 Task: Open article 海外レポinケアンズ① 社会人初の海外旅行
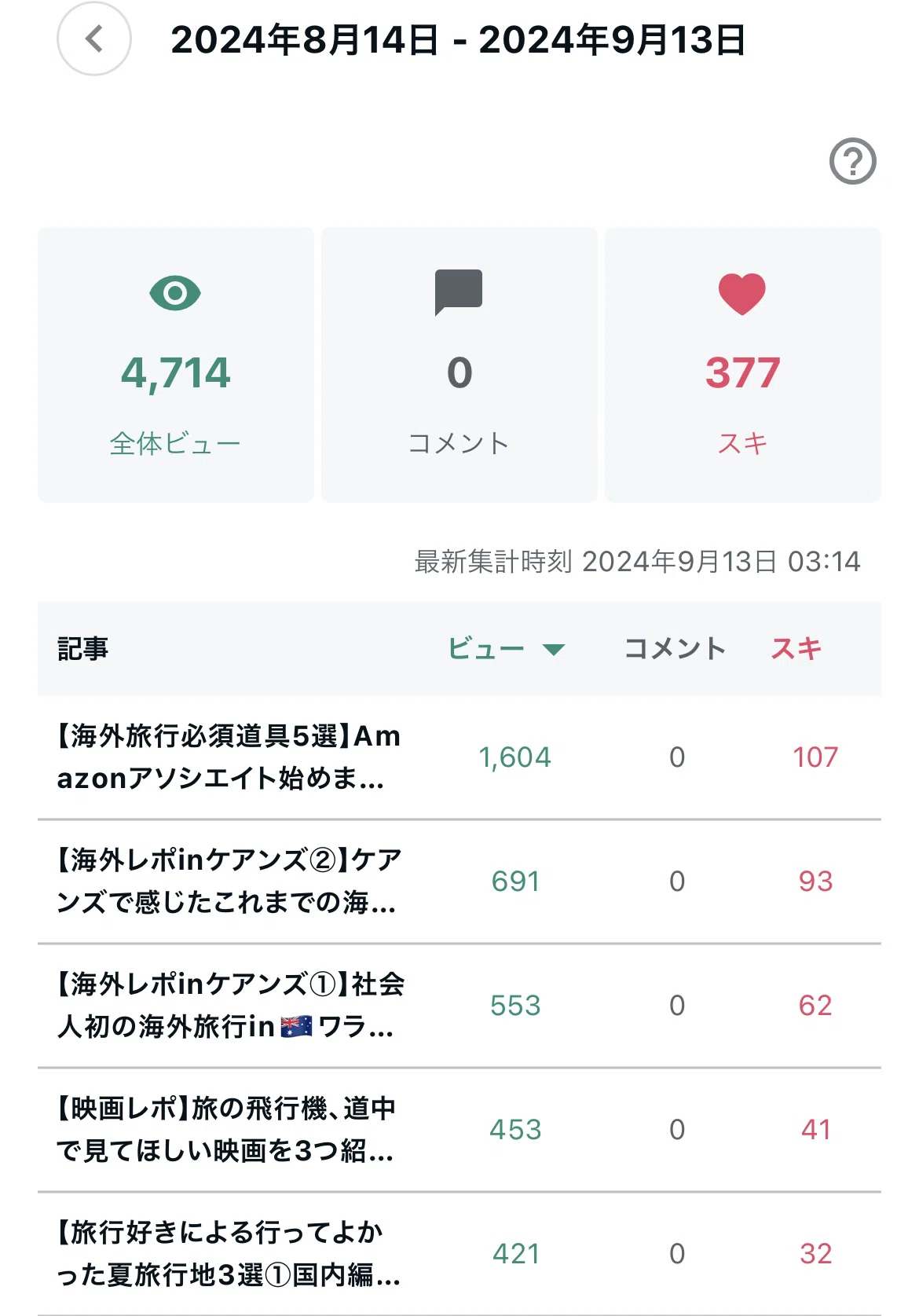[459, 1006]
